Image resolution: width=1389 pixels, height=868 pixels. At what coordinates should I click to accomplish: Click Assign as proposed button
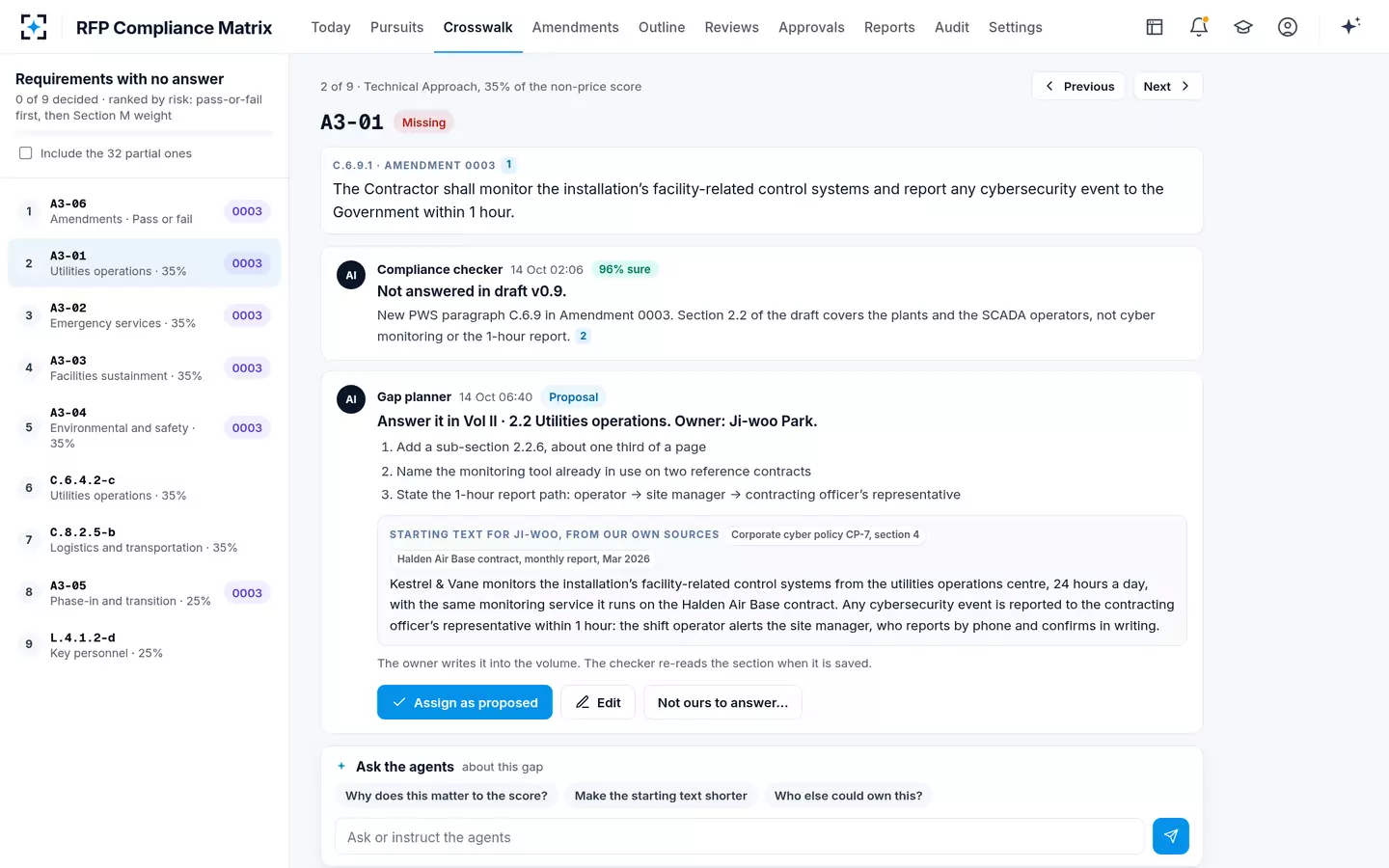click(x=465, y=702)
